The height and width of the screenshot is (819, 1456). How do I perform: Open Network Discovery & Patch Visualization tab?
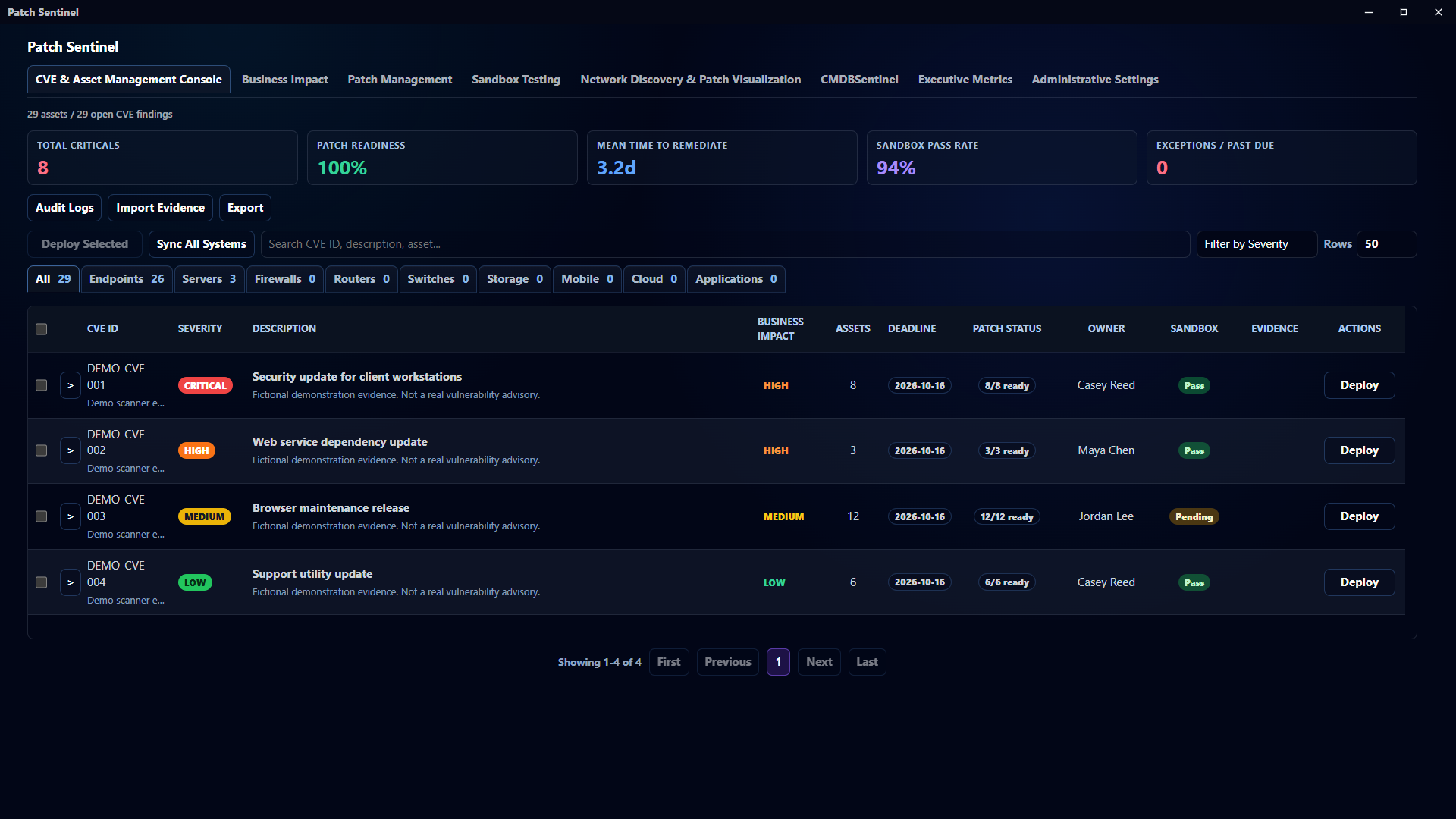[691, 80]
